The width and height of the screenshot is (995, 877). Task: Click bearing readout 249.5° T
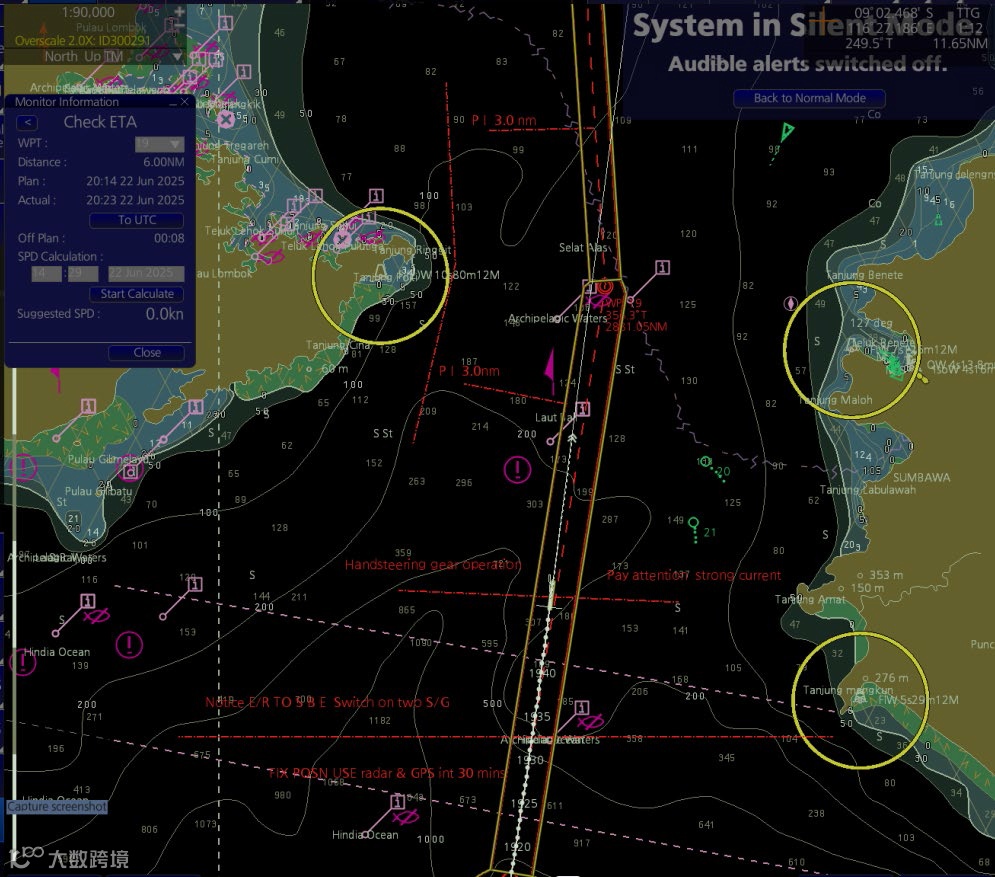[x=868, y=43]
